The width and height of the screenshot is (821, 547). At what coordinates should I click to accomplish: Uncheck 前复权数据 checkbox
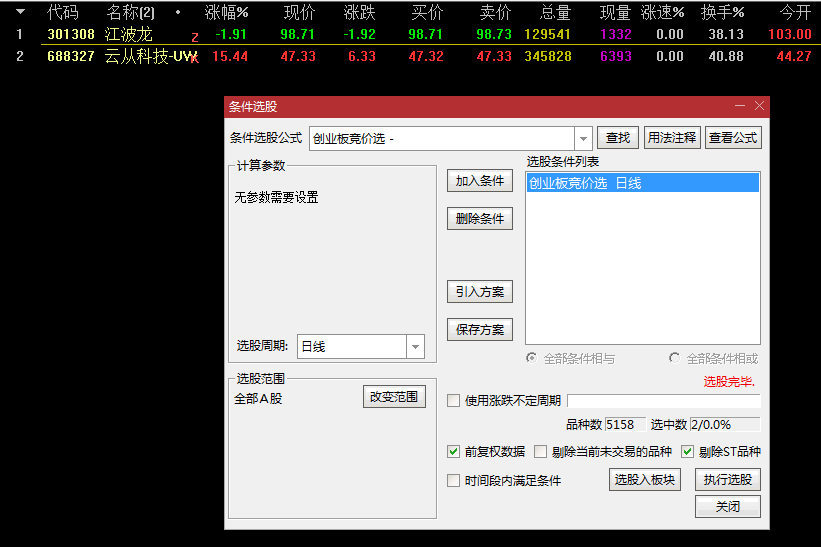tap(453, 451)
